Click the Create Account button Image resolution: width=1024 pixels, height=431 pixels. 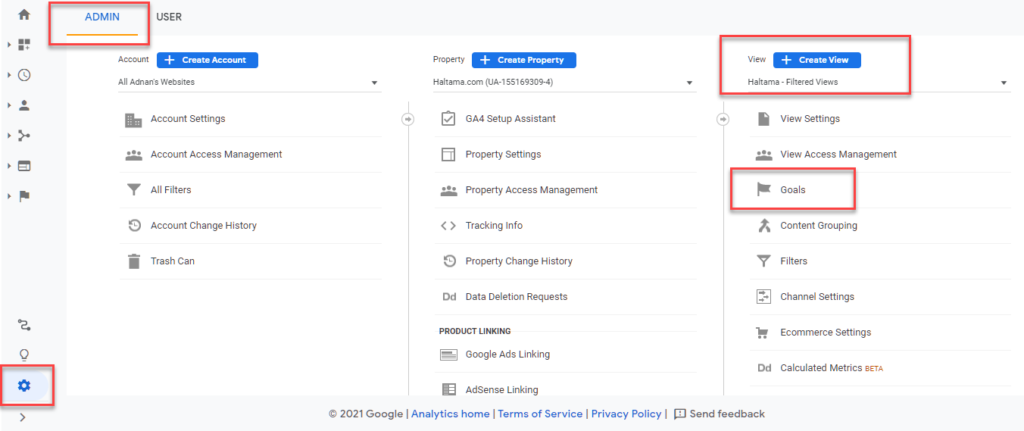point(208,60)
